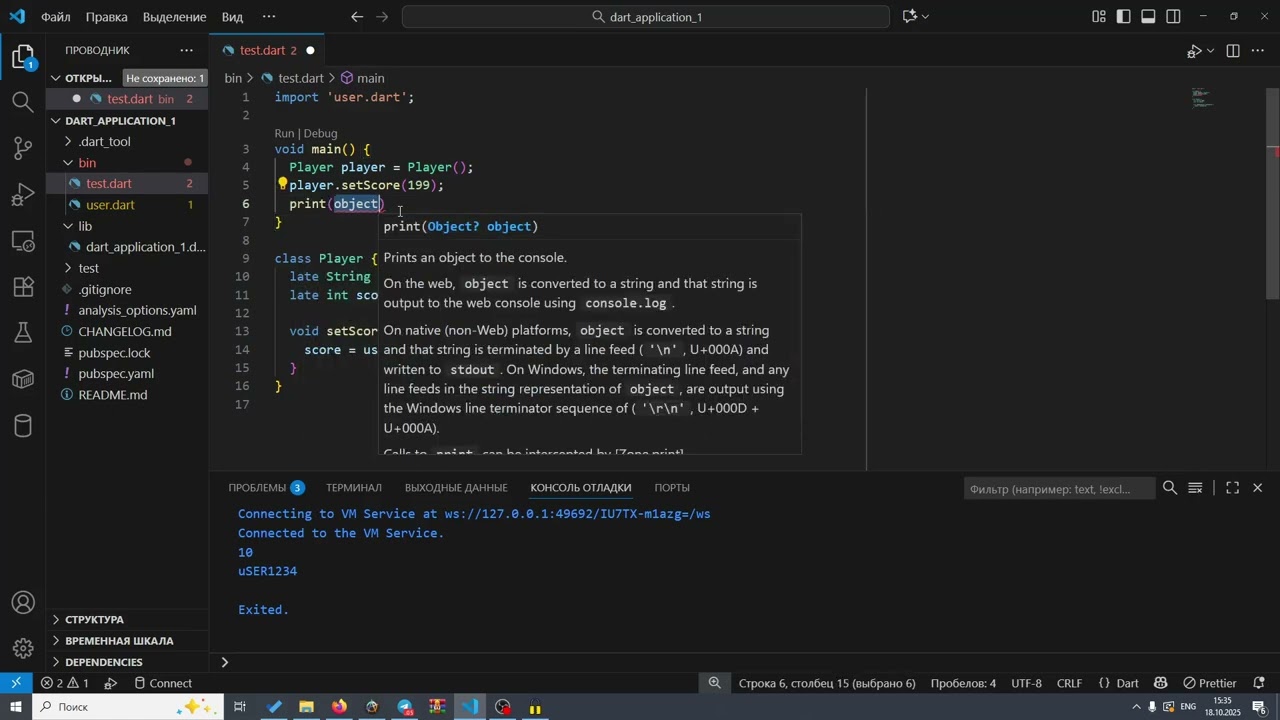Open the Copilot chat dropdown chevron
Viewport: 1280px width, 720px height.
925,16
